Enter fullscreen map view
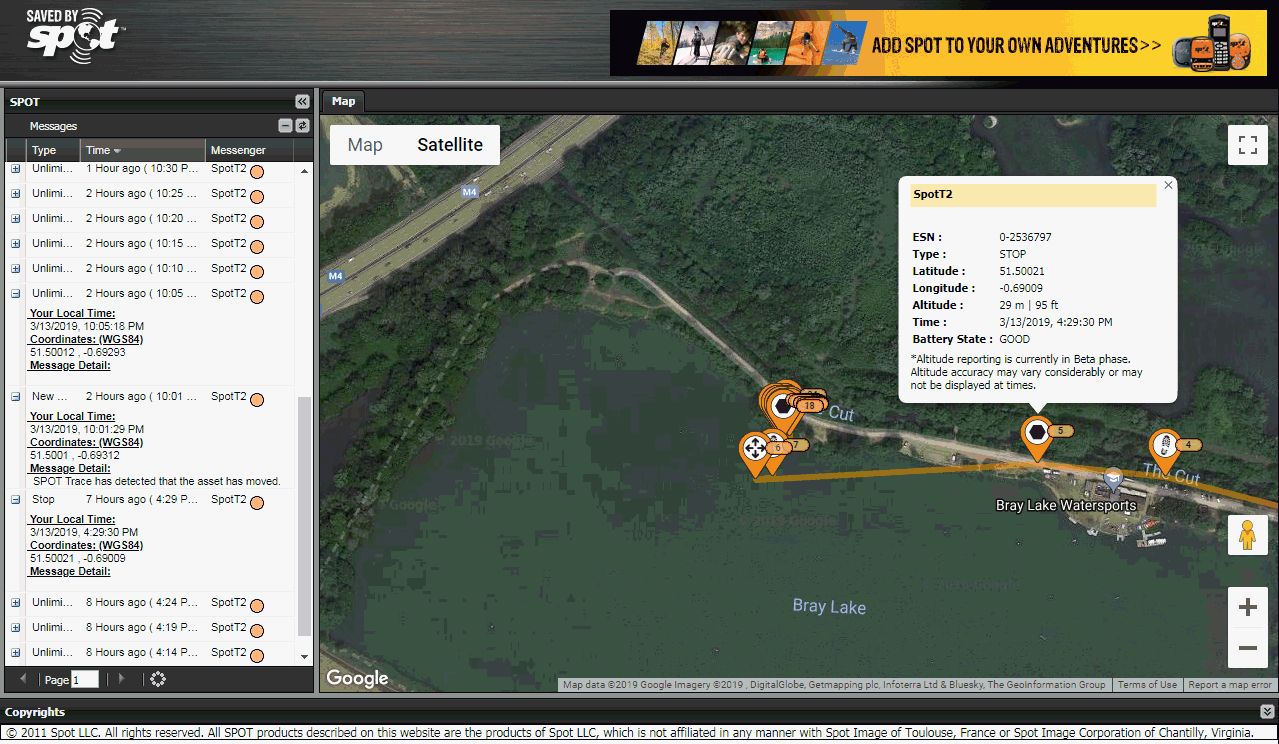 point(1247,145)
